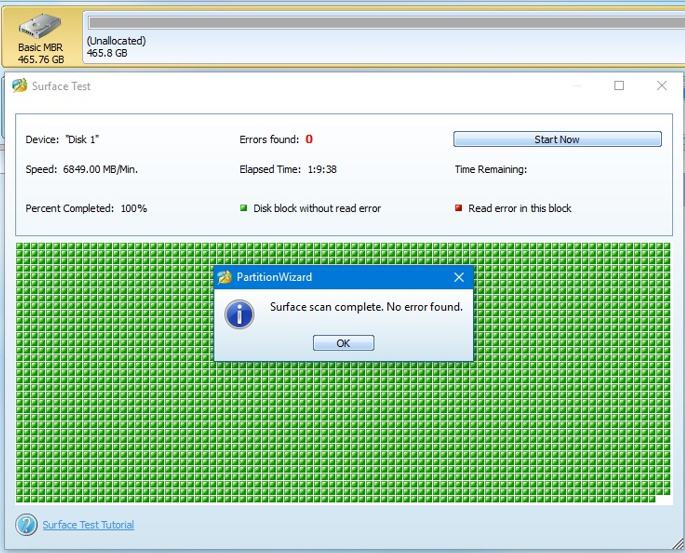
Task: Click the PartitionWizard dialog title icon
Action: 225,277
